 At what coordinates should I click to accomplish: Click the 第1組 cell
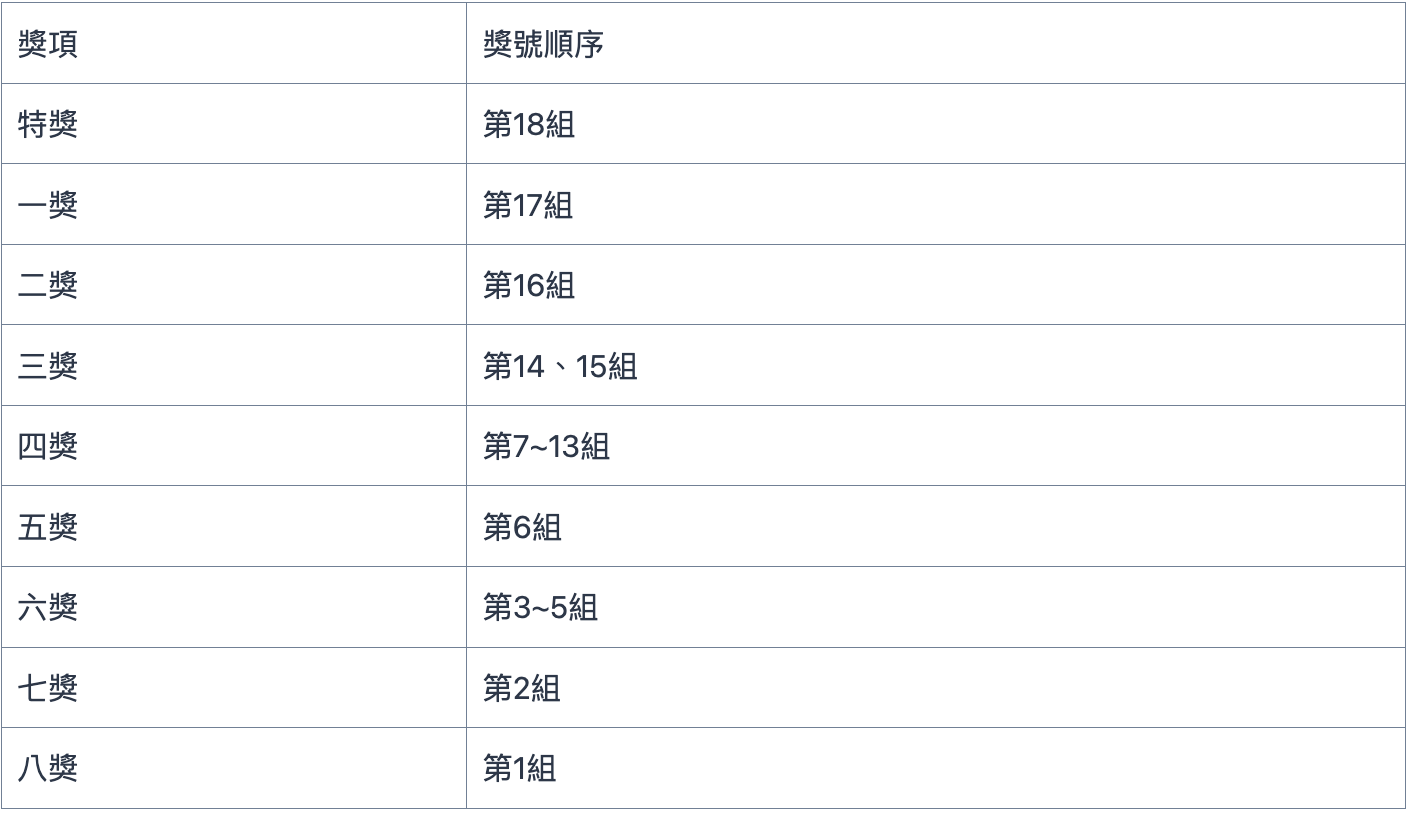click(936, 768)
